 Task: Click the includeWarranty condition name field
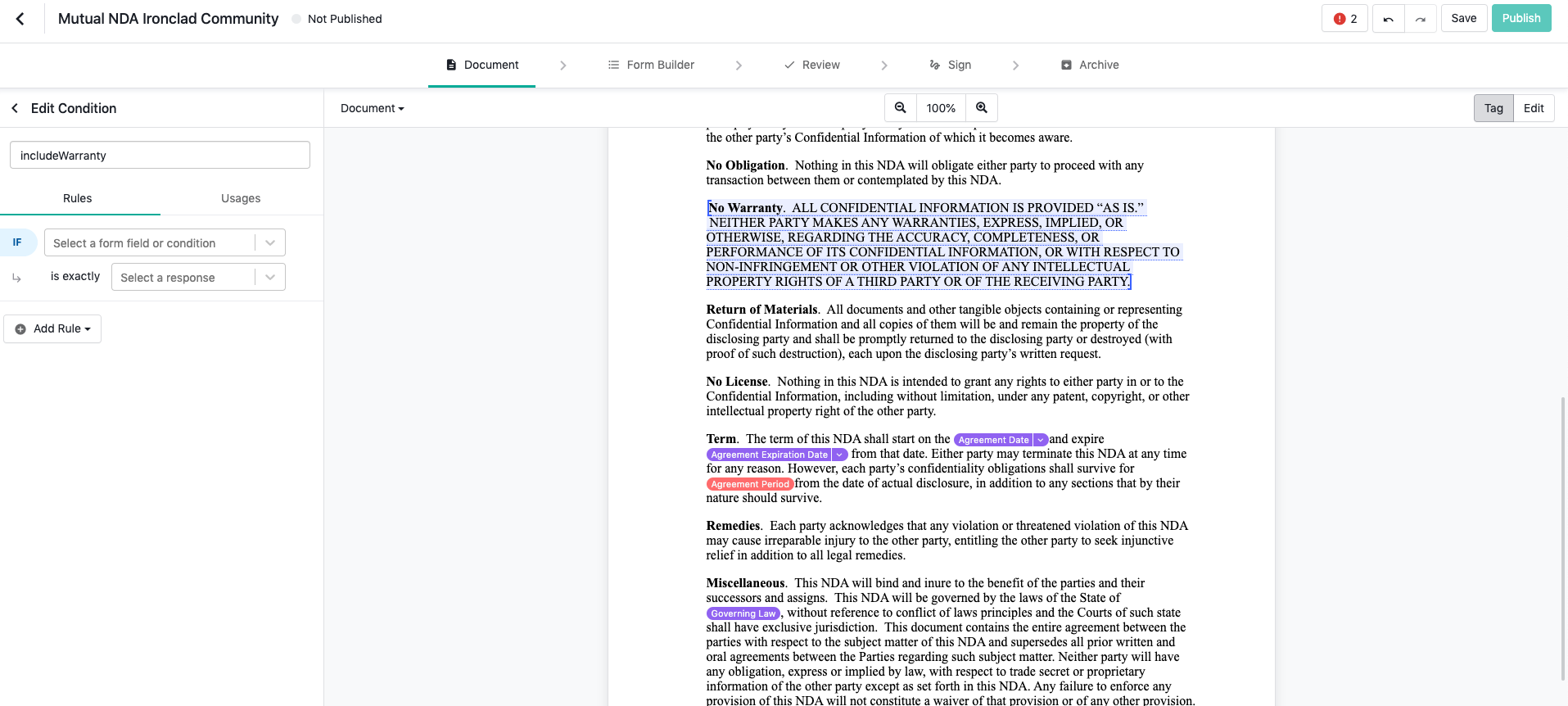(x=160, y=155)
